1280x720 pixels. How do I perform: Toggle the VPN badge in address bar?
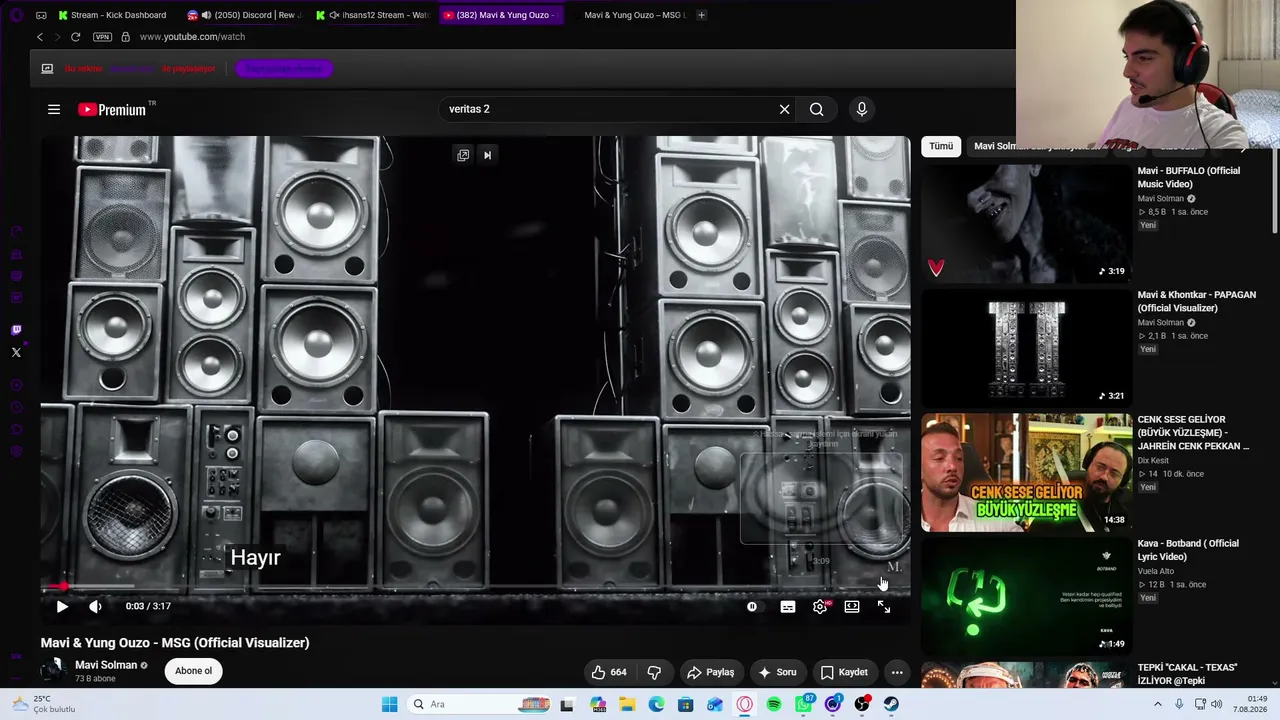102,37
